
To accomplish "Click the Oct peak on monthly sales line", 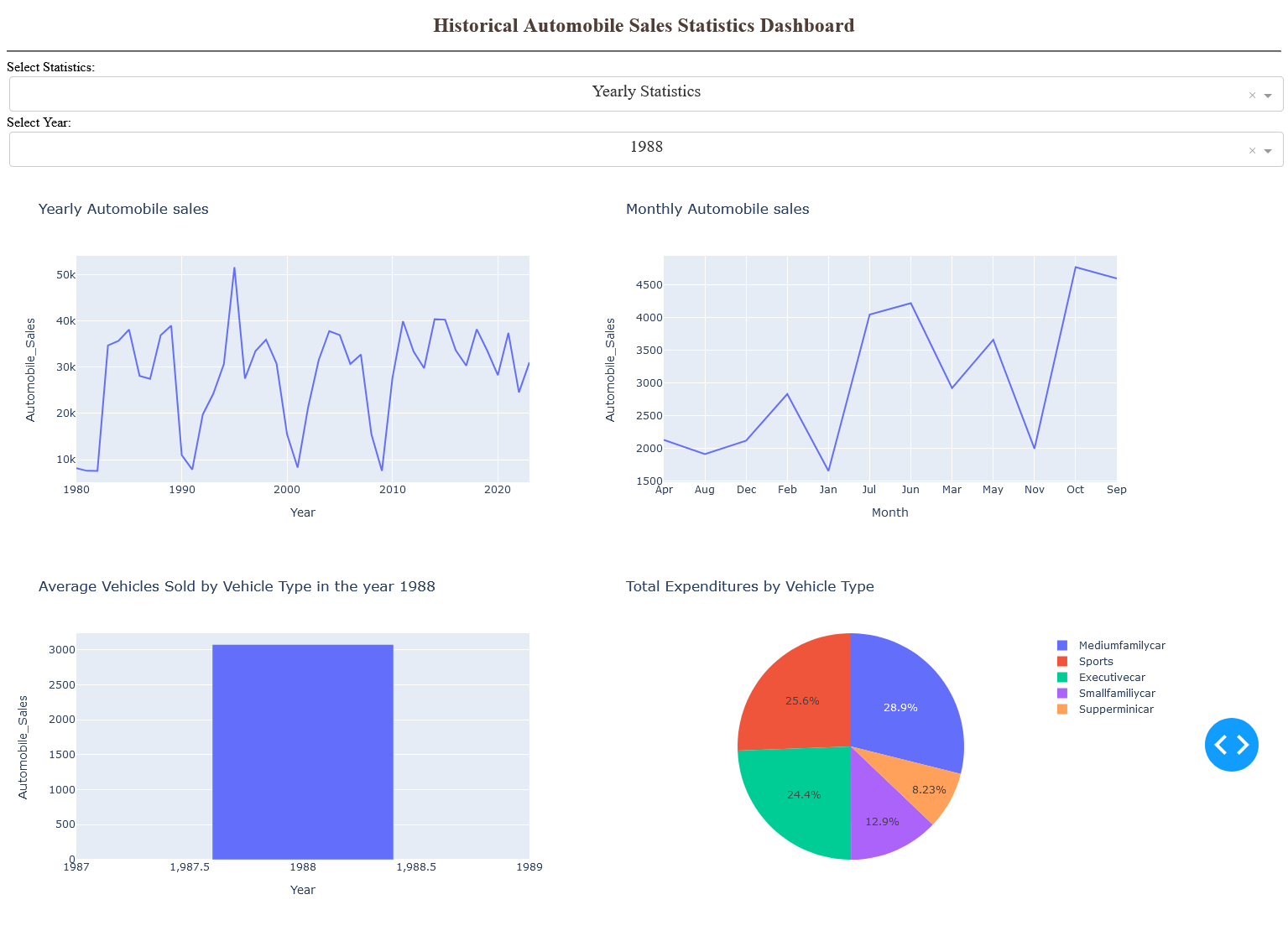I will pyautogui.click(x=1076, y=268).
